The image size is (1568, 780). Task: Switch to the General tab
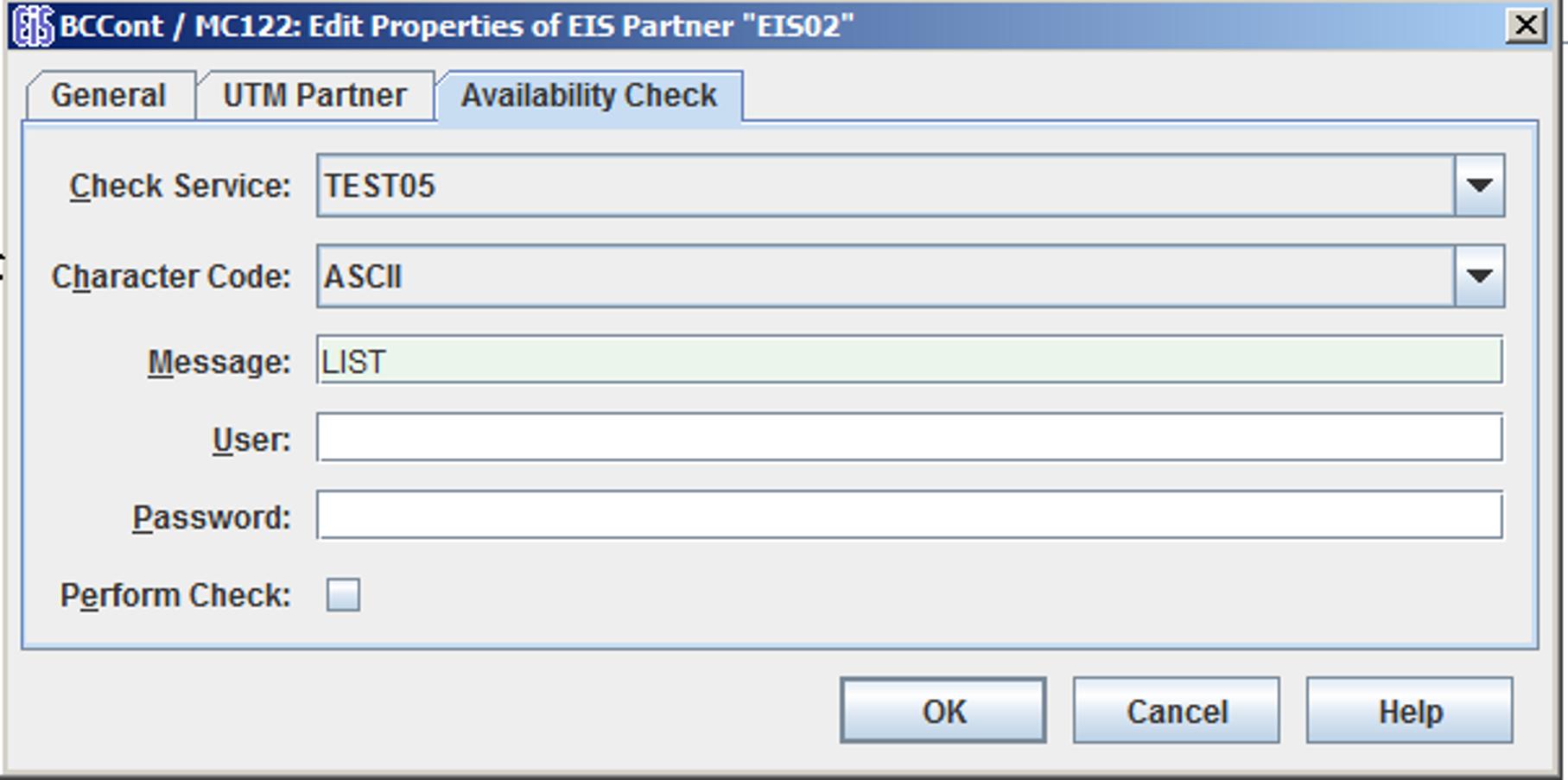pyautogui.click(x=108, y=95)
